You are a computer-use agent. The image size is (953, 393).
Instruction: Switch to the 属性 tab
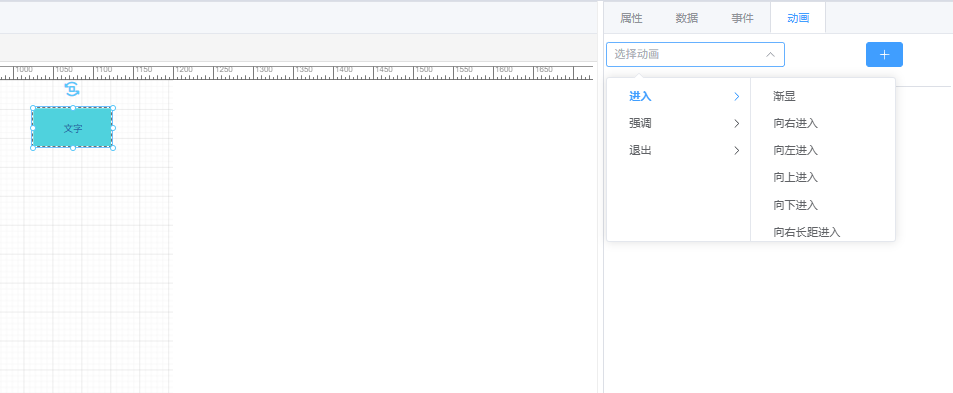tap(631, 18)
